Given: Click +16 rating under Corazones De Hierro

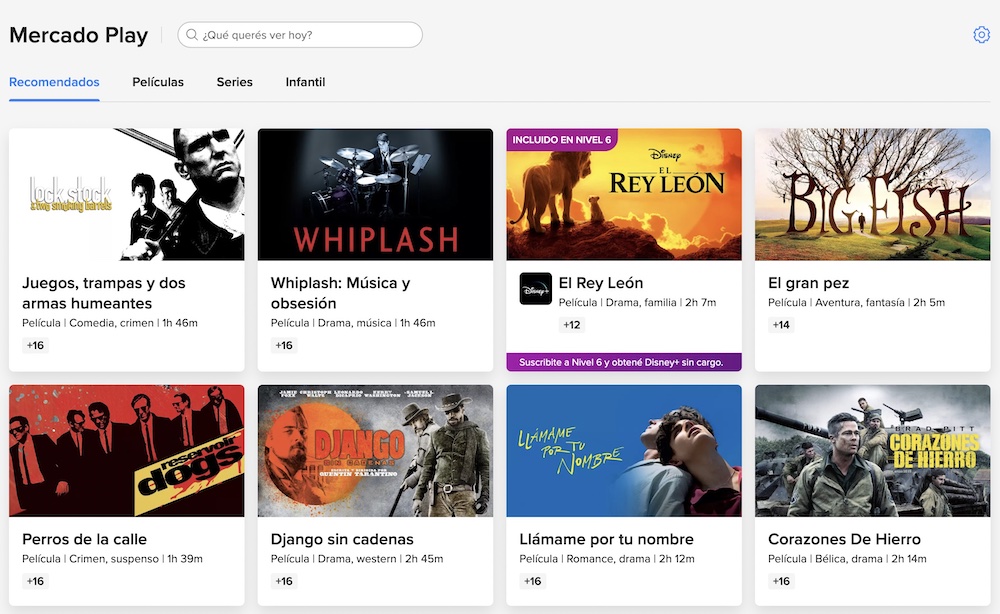Looking at the screenshot, I should tap(781, 581).
